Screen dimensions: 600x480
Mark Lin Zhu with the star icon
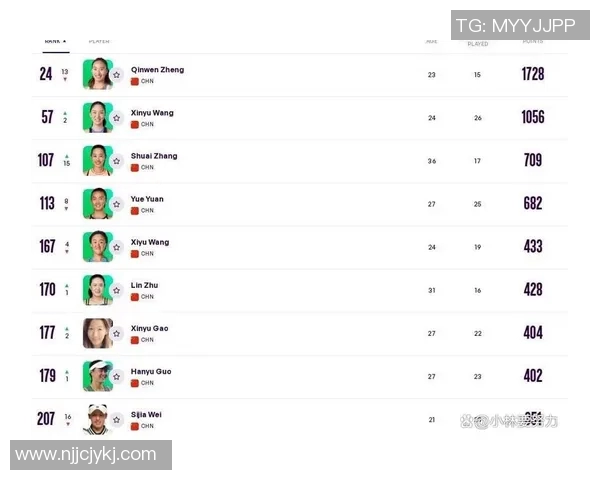(116, 290)
